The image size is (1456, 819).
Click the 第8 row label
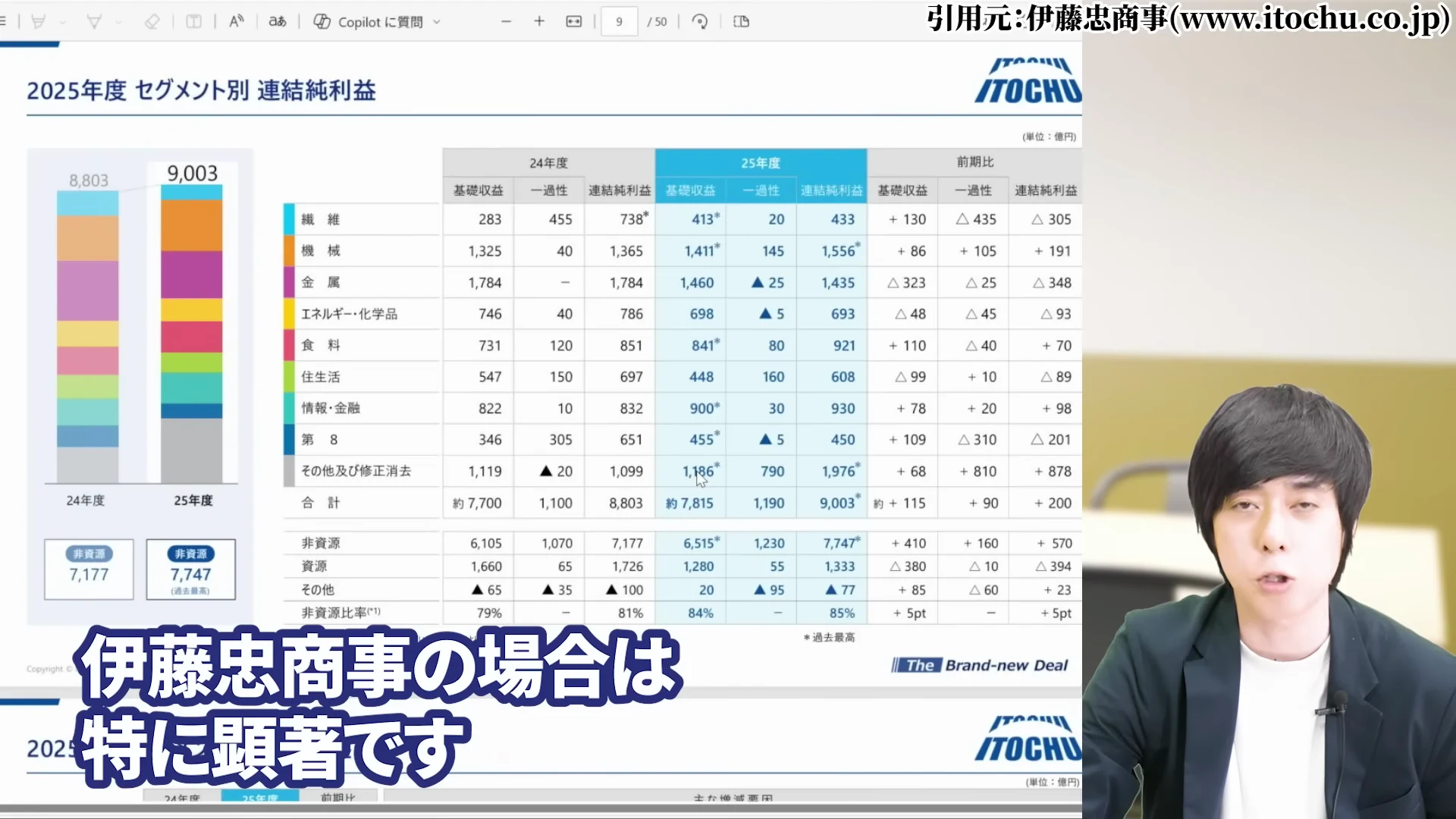click(319, 439)
